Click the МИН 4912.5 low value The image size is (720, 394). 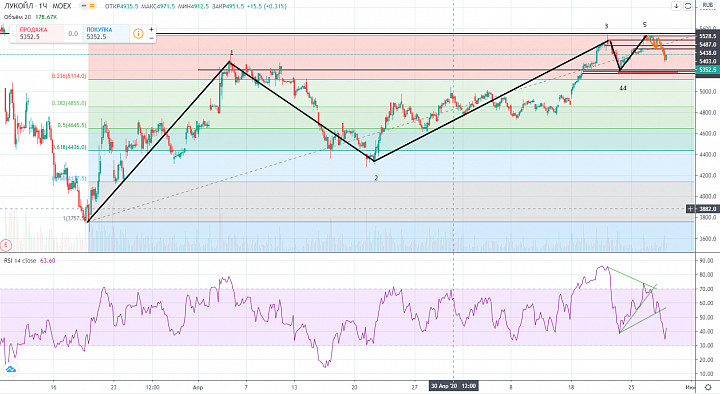193,6
